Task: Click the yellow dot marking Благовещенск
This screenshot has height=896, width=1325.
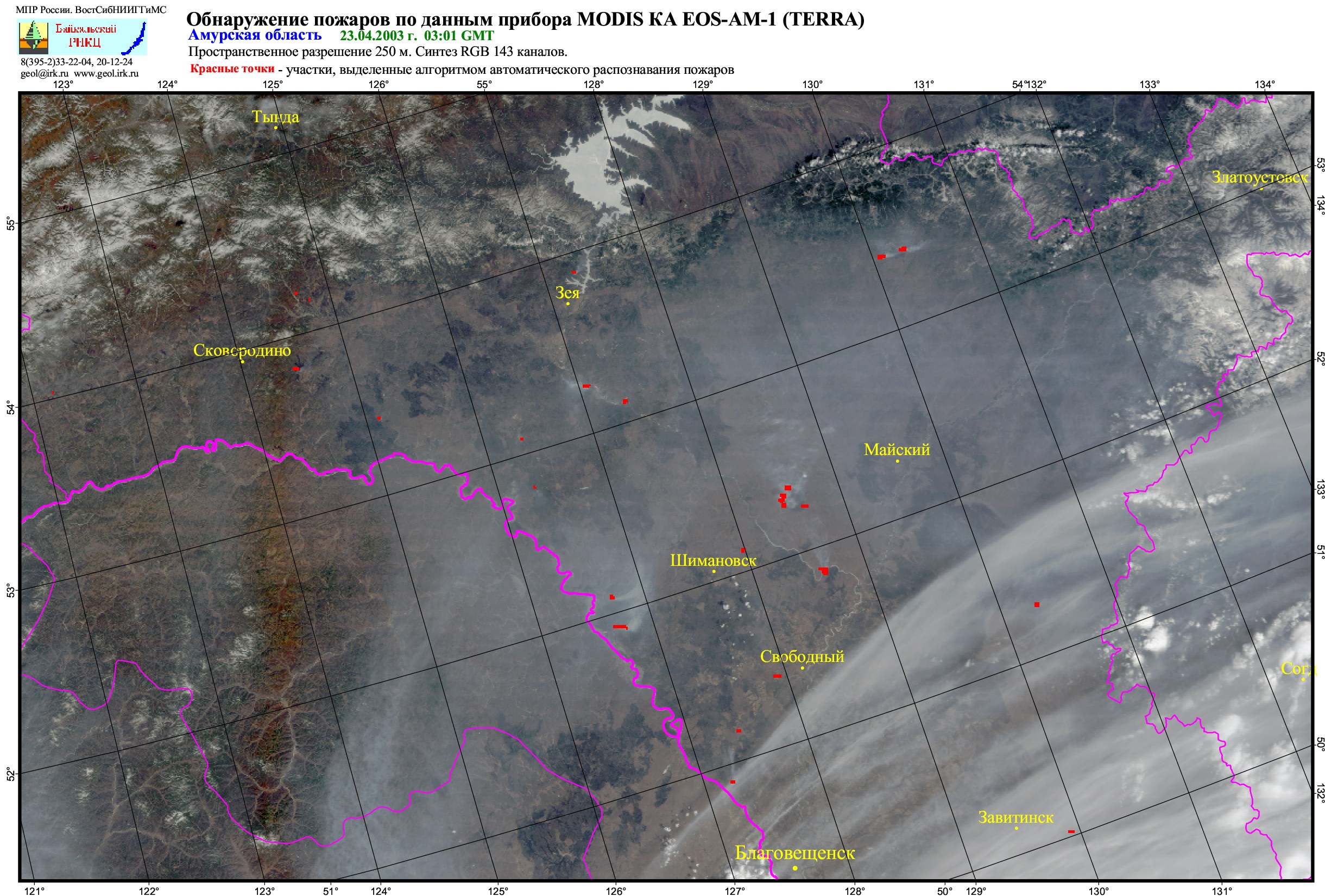Action: 795,868
